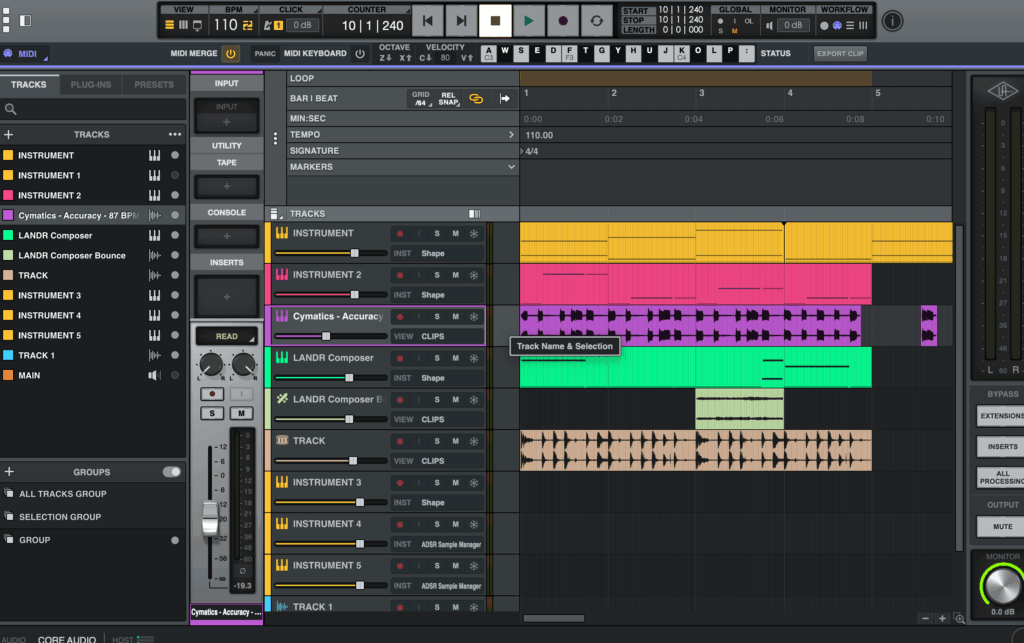Toggle the loop playback icon in transport

tap(597, 20)
